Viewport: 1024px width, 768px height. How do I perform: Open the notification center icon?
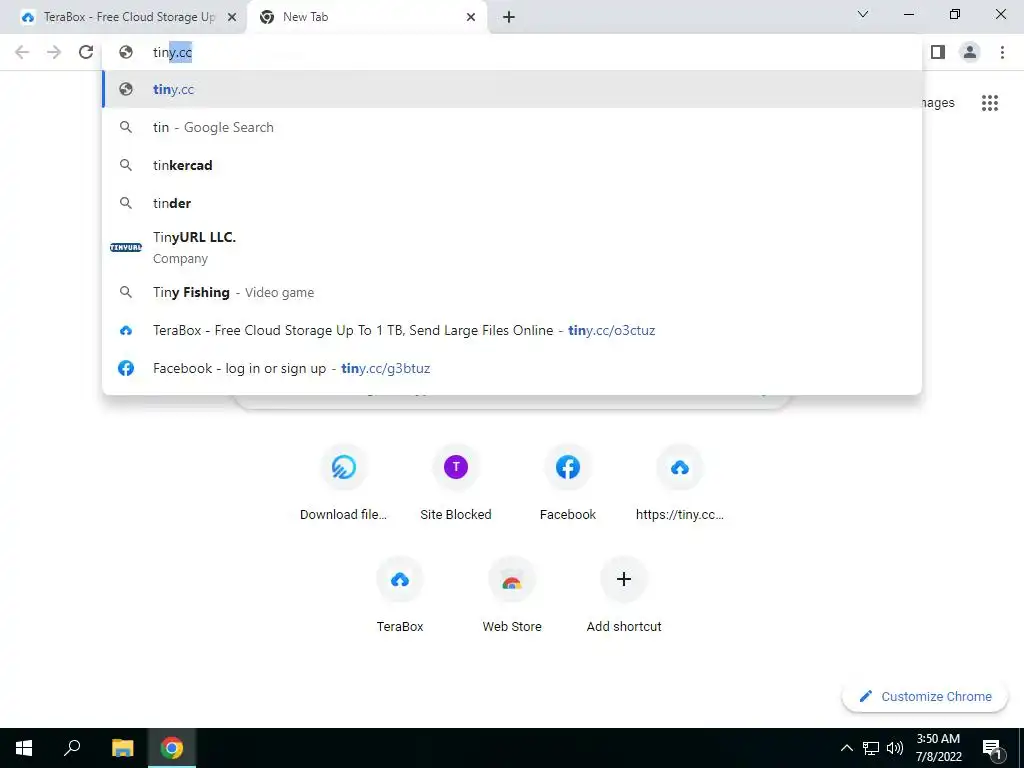pyautogui.click(x=992, y=749)
